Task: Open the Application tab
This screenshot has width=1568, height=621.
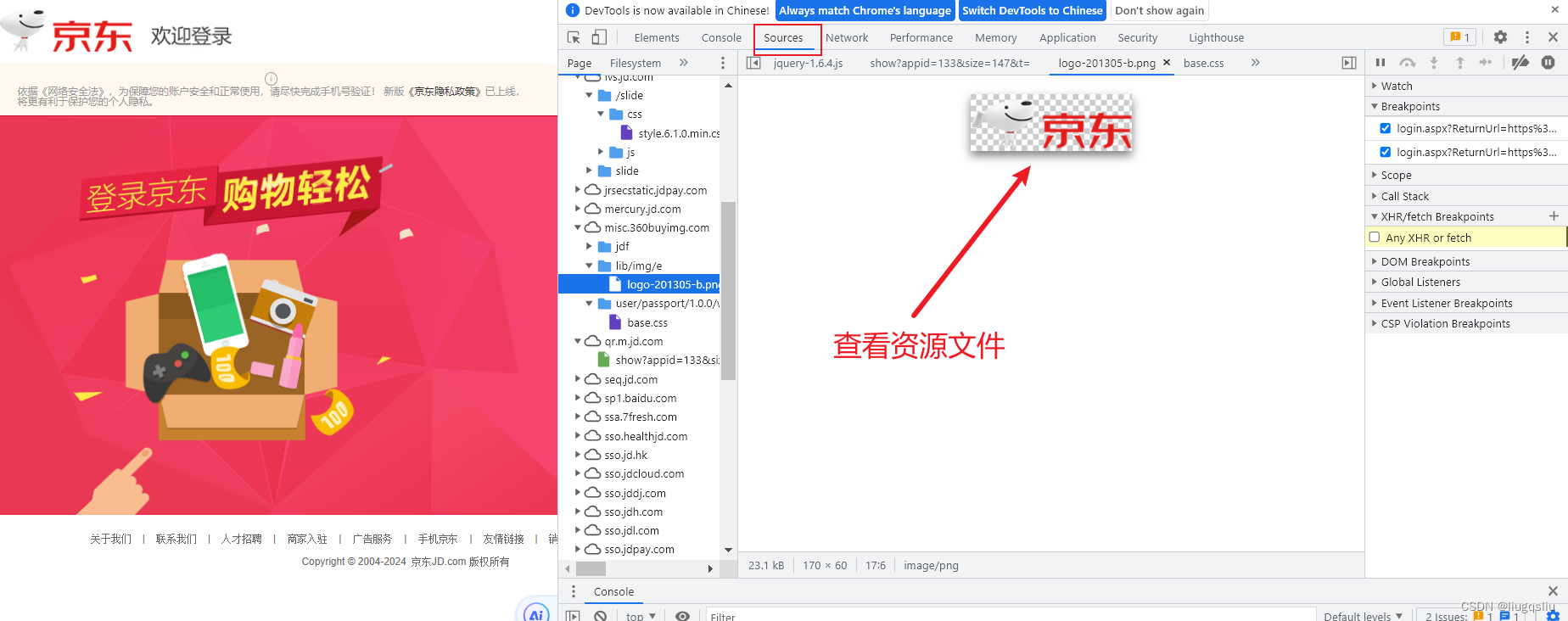Action: [x=1067, y=37]
